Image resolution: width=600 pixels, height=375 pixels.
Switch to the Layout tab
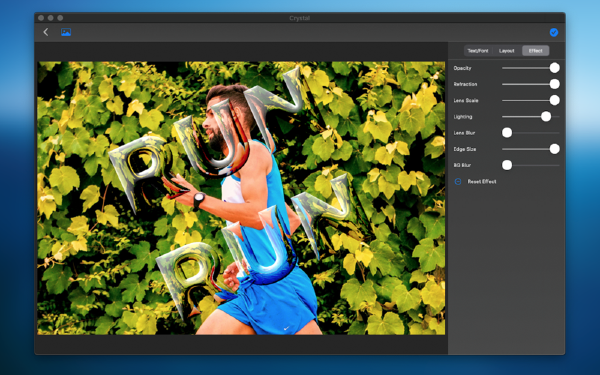coord(507,51)
